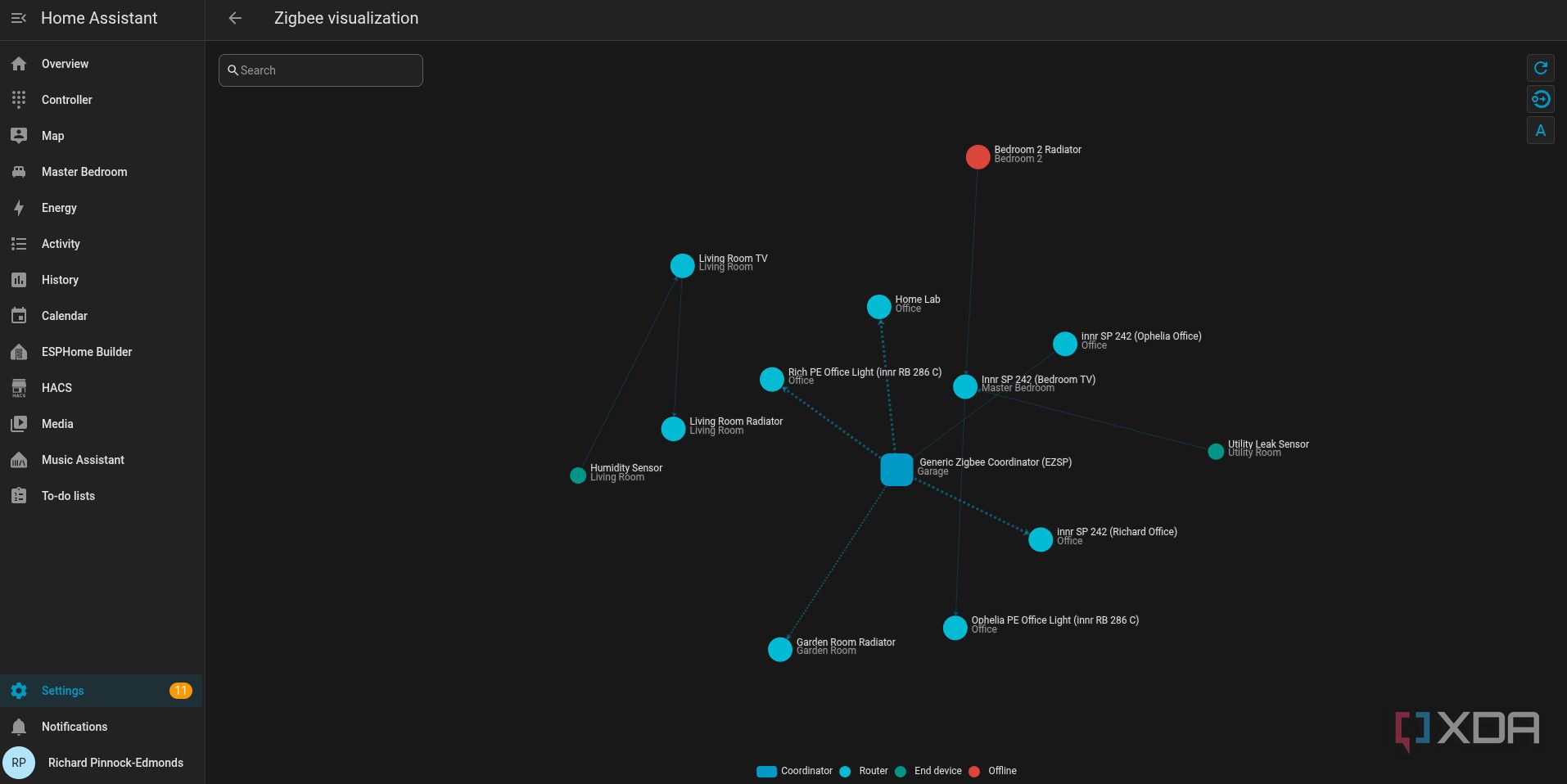Click the Music Assistant icon
Image resolution: width=1567 pixels, height=784 pixels.
(19, 460)
